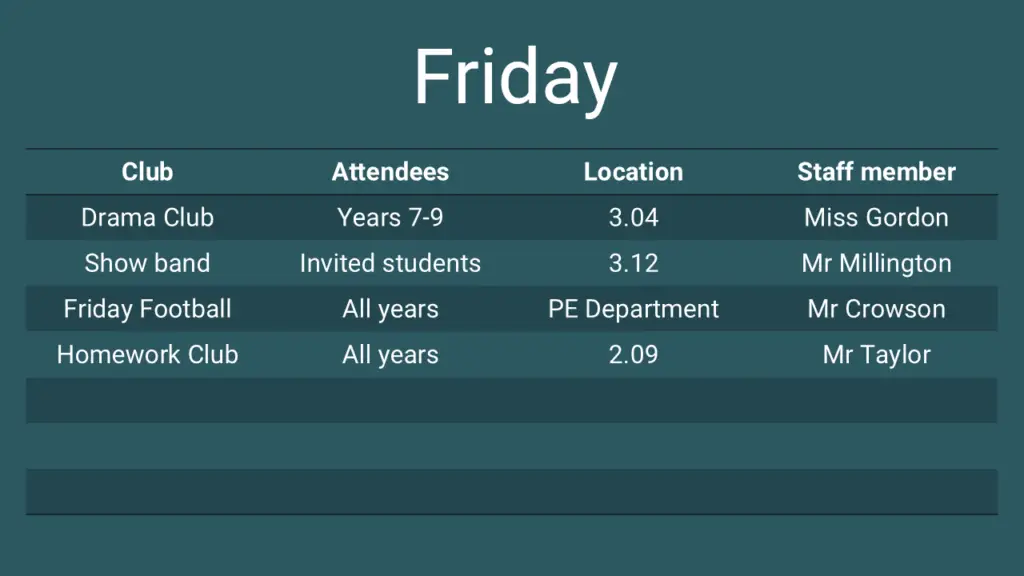Select room 3.12 location cell
Image resolution: width=1024 pixels, height=576 pixels.
633,263
